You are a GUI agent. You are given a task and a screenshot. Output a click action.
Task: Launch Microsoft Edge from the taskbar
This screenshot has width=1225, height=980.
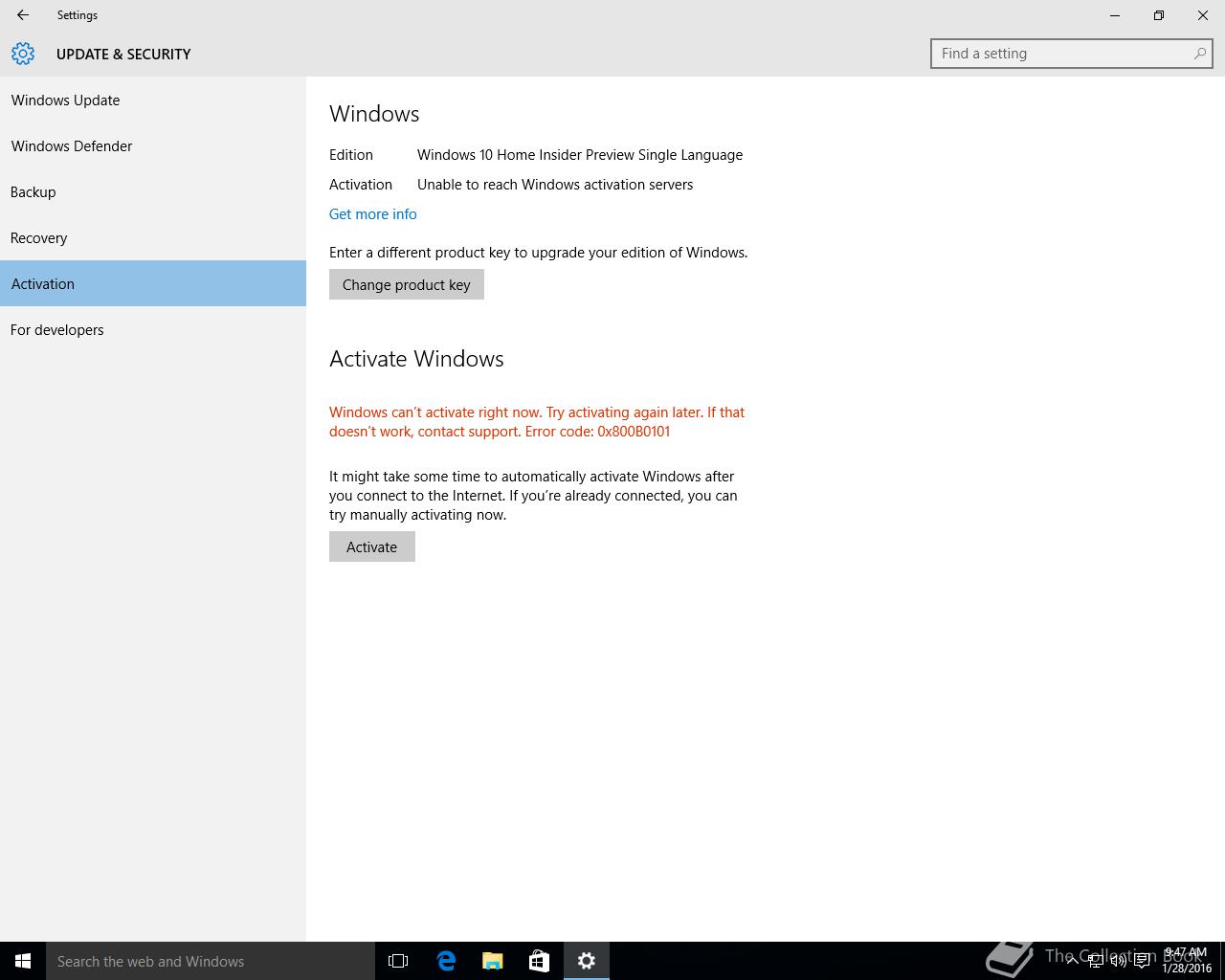(x=446, y=961)
